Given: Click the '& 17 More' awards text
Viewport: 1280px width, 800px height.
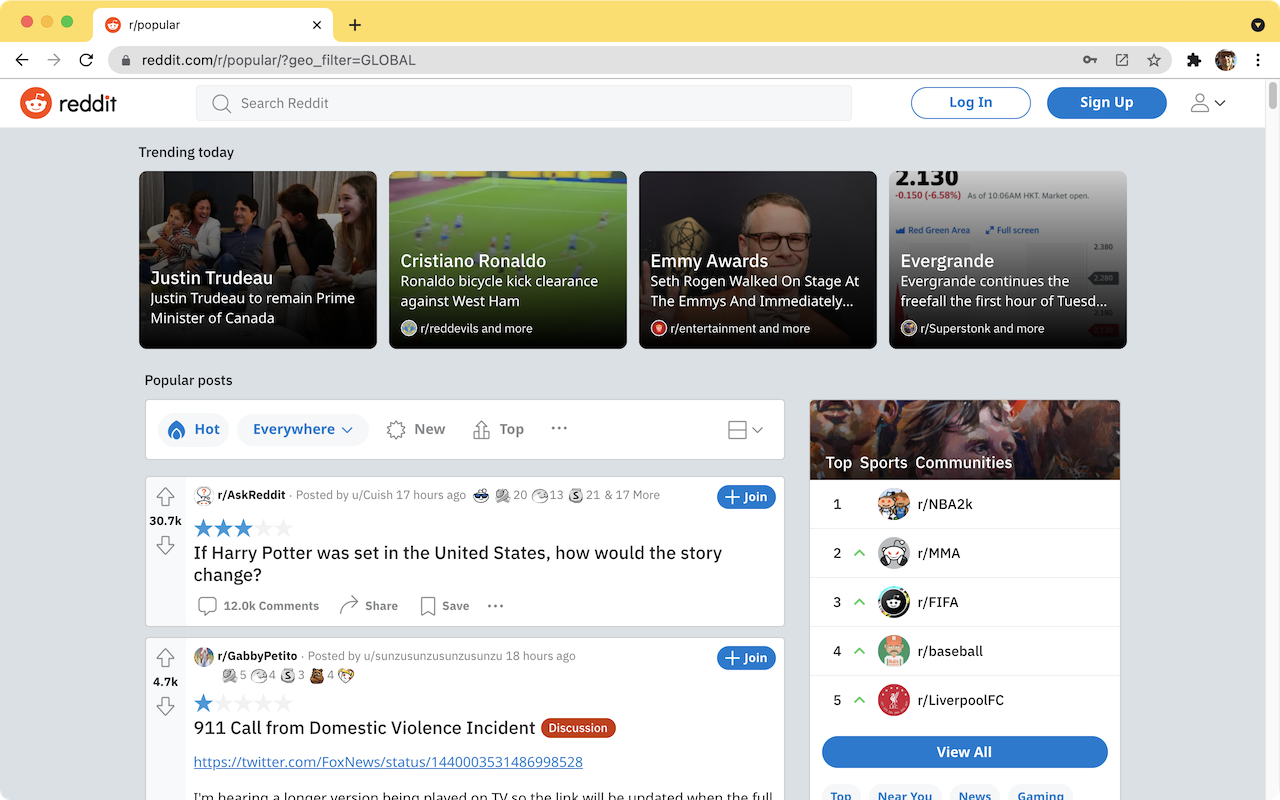Looking at the screenshot, I should [x=632, y=495].
